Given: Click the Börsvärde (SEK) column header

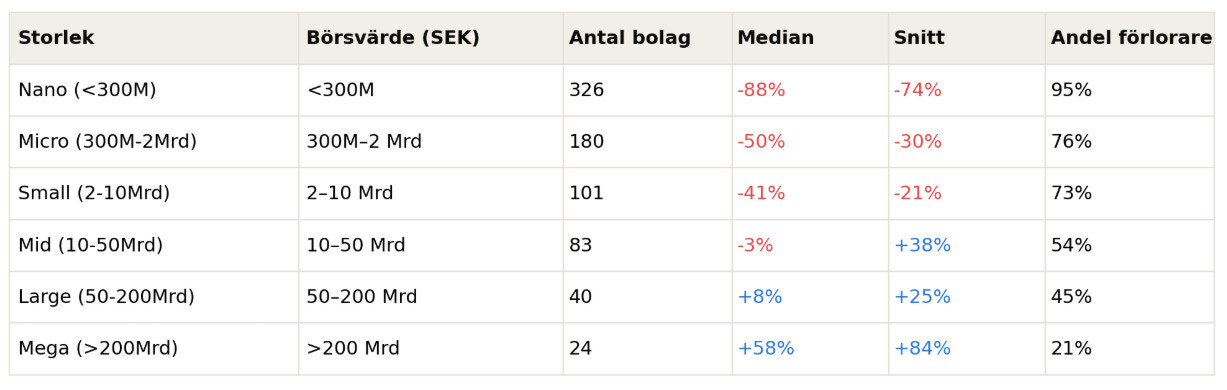Looking at the screenshot, I should pyautogui.click(x=393, y=38).
